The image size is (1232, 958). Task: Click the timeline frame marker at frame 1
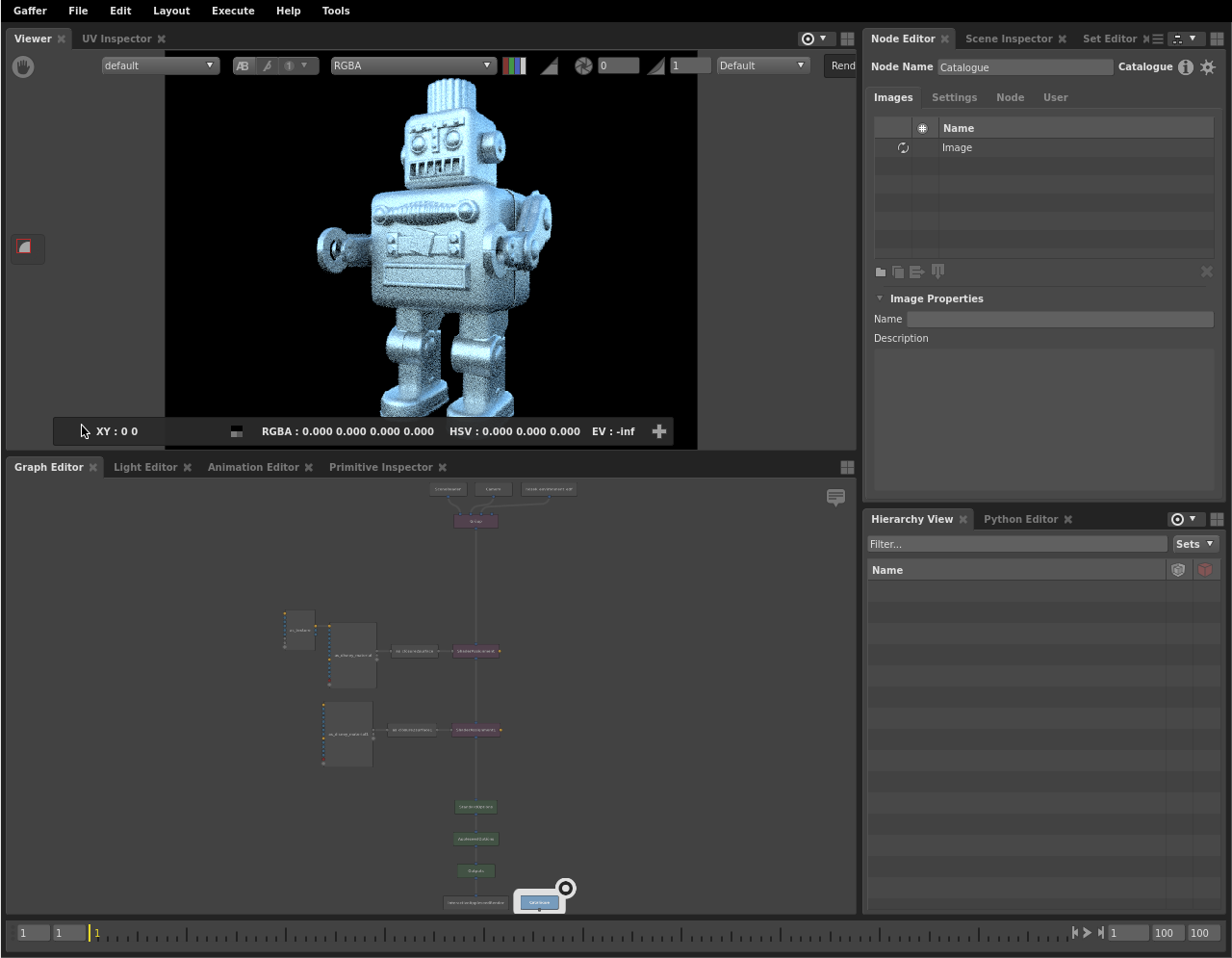coord(90,932)
